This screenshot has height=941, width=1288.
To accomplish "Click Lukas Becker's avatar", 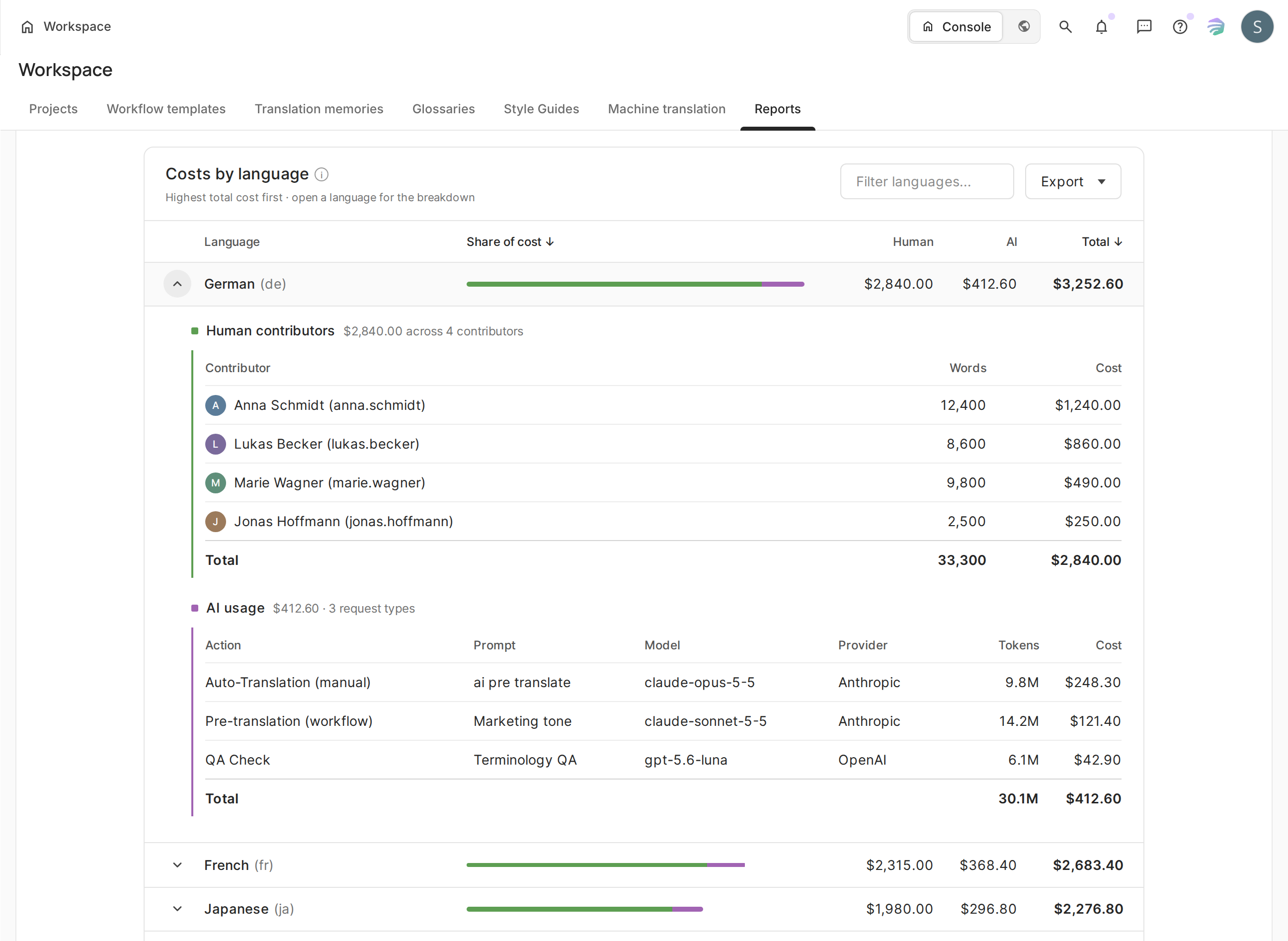I will (215, 444).
